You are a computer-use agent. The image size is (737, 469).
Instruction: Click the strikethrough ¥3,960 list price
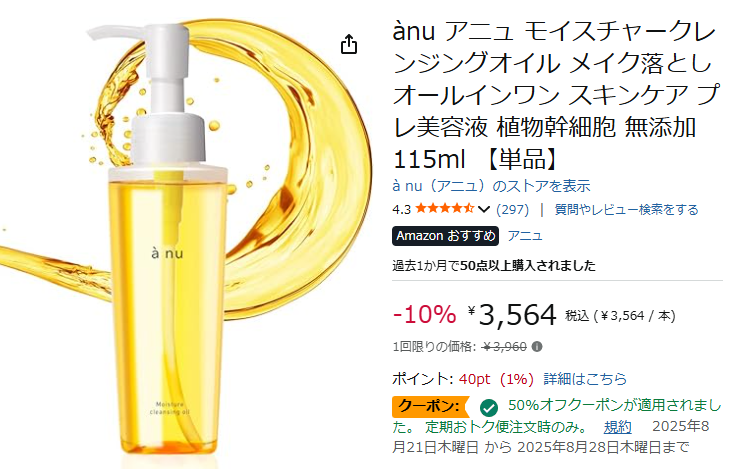tap(504, 347)
